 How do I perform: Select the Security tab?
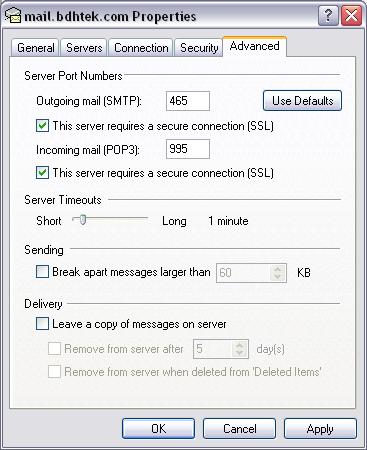pos(199,48)
